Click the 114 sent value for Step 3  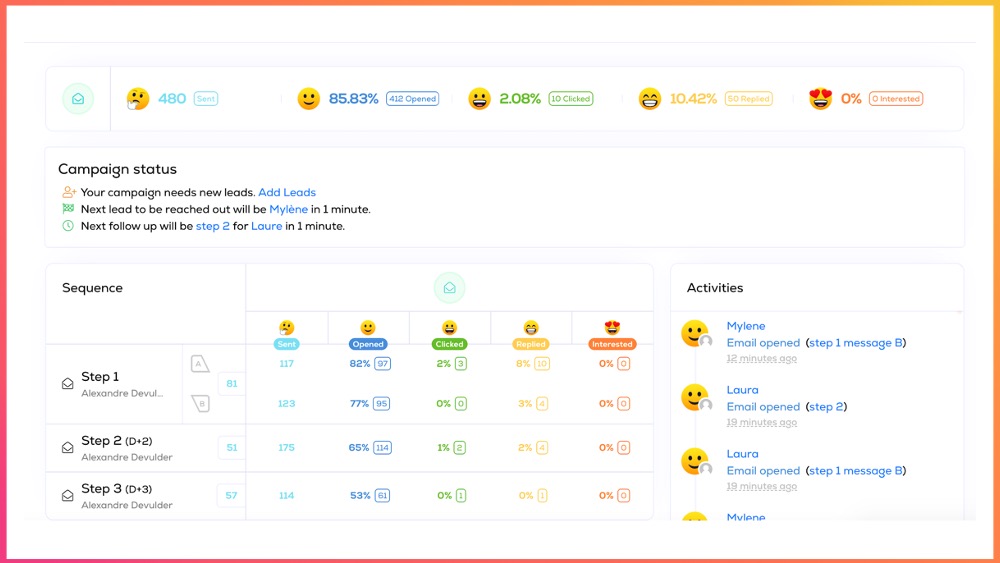click(x=286, y=495)
